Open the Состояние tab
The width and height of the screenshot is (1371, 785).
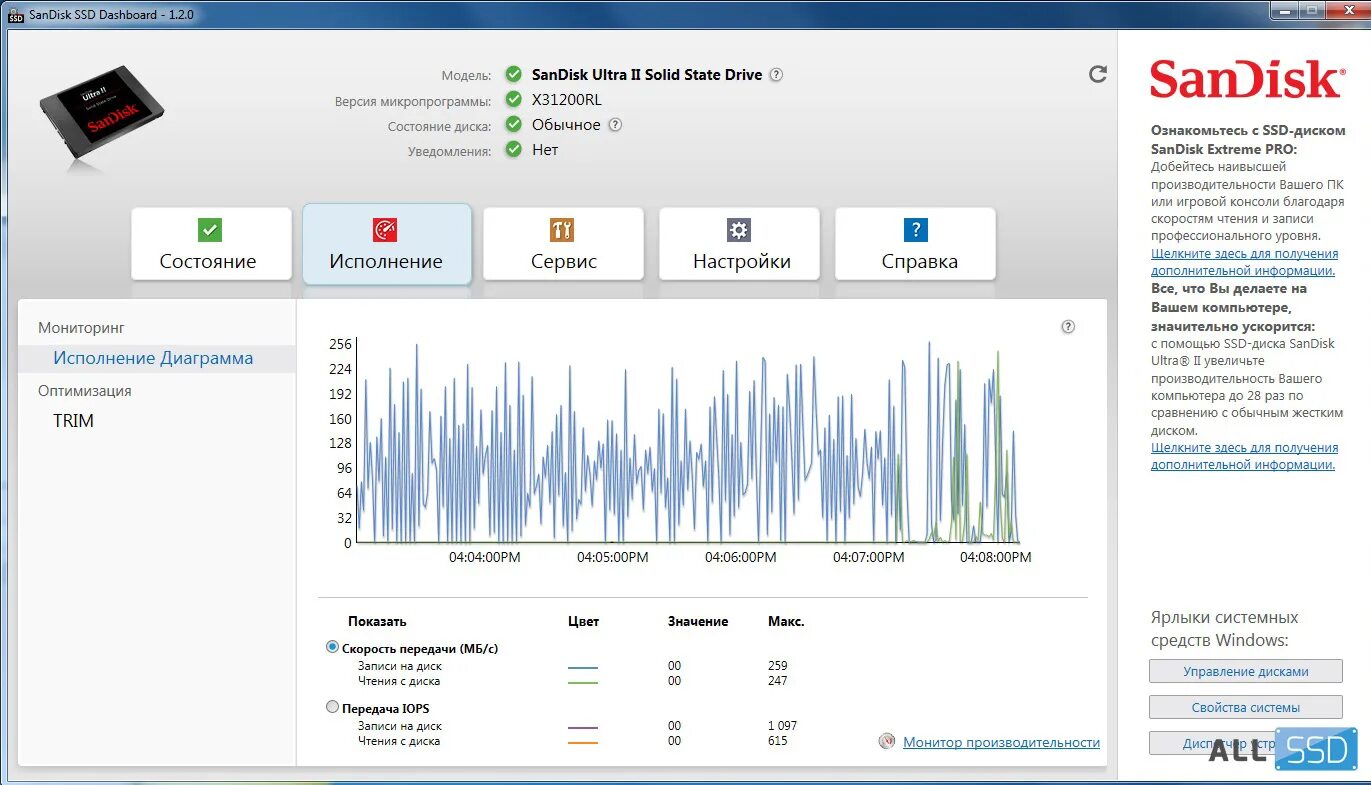tap(211, 244)
